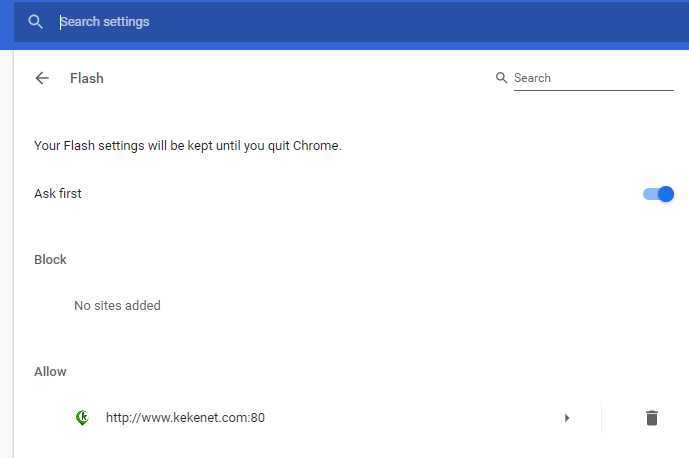Expand site details with the small right-pointing arrow
This screenshot has height=458, width=689.
567,418
